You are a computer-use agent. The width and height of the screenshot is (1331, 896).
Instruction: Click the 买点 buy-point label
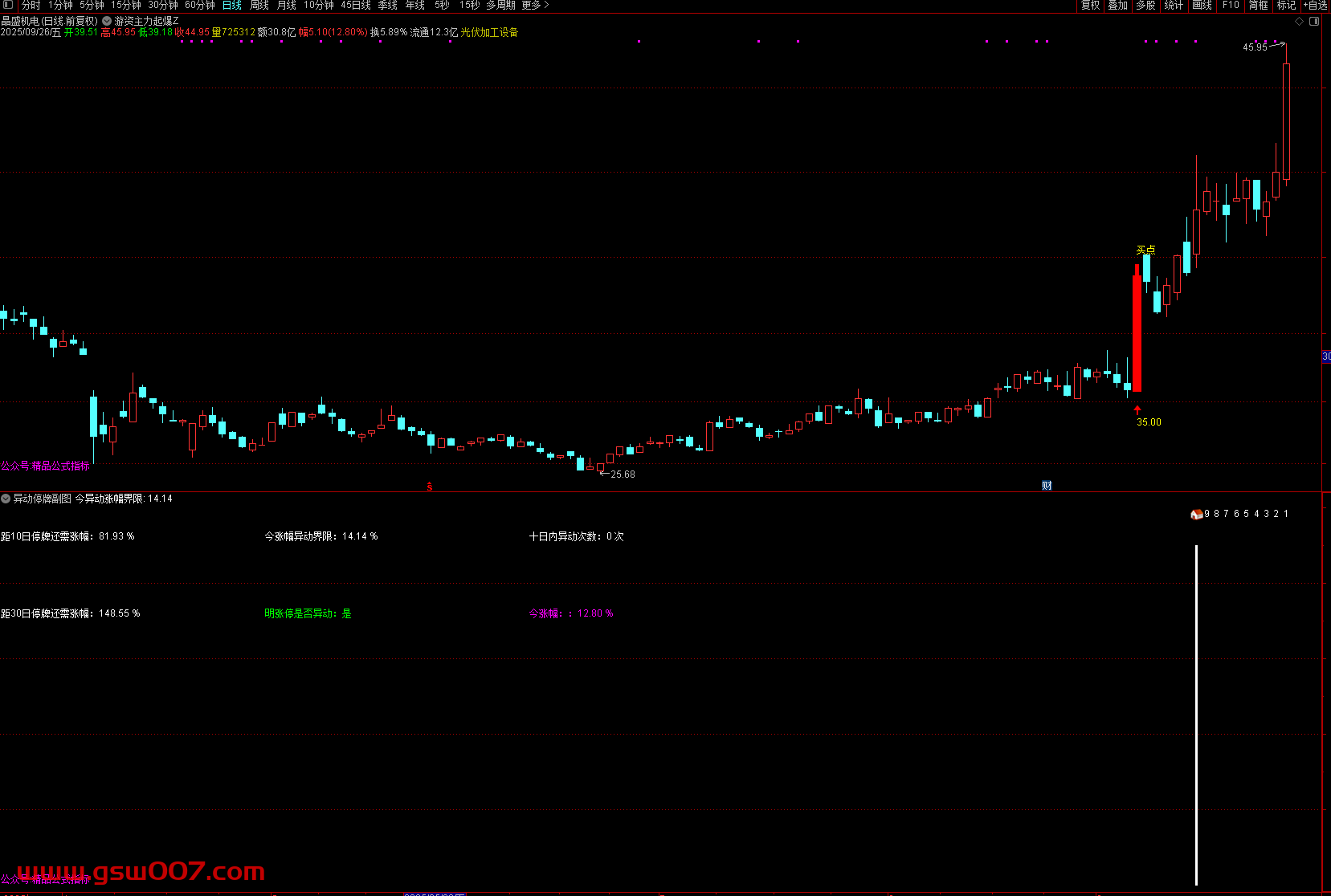click(1145, 250)
